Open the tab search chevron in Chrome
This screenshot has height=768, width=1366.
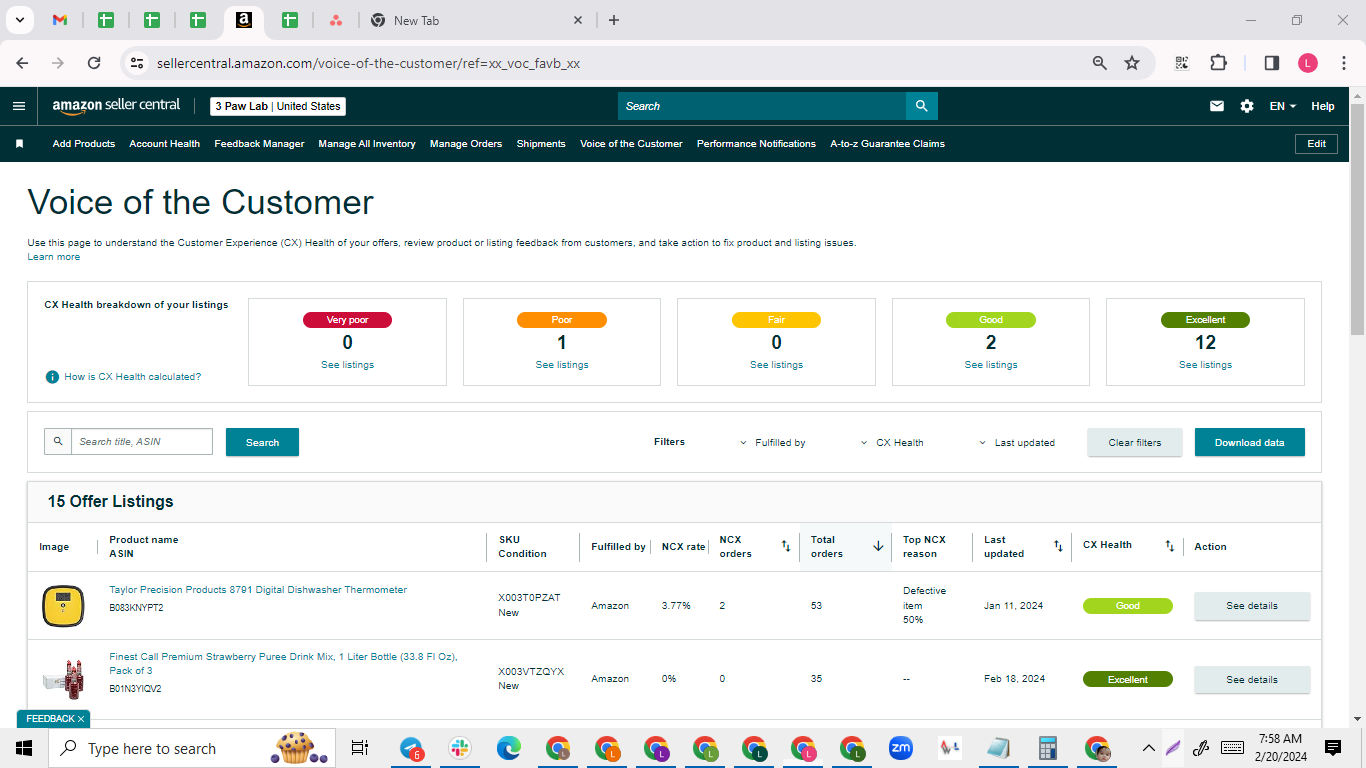click(18, 20)
